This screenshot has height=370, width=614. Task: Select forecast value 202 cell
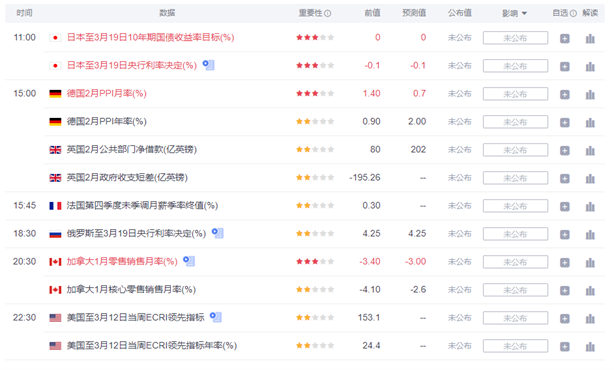click(418, 150)
